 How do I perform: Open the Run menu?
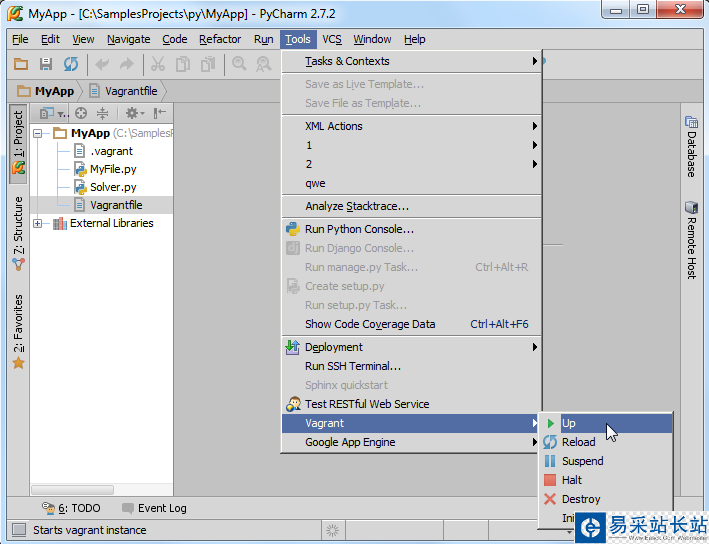coord(263,39)
